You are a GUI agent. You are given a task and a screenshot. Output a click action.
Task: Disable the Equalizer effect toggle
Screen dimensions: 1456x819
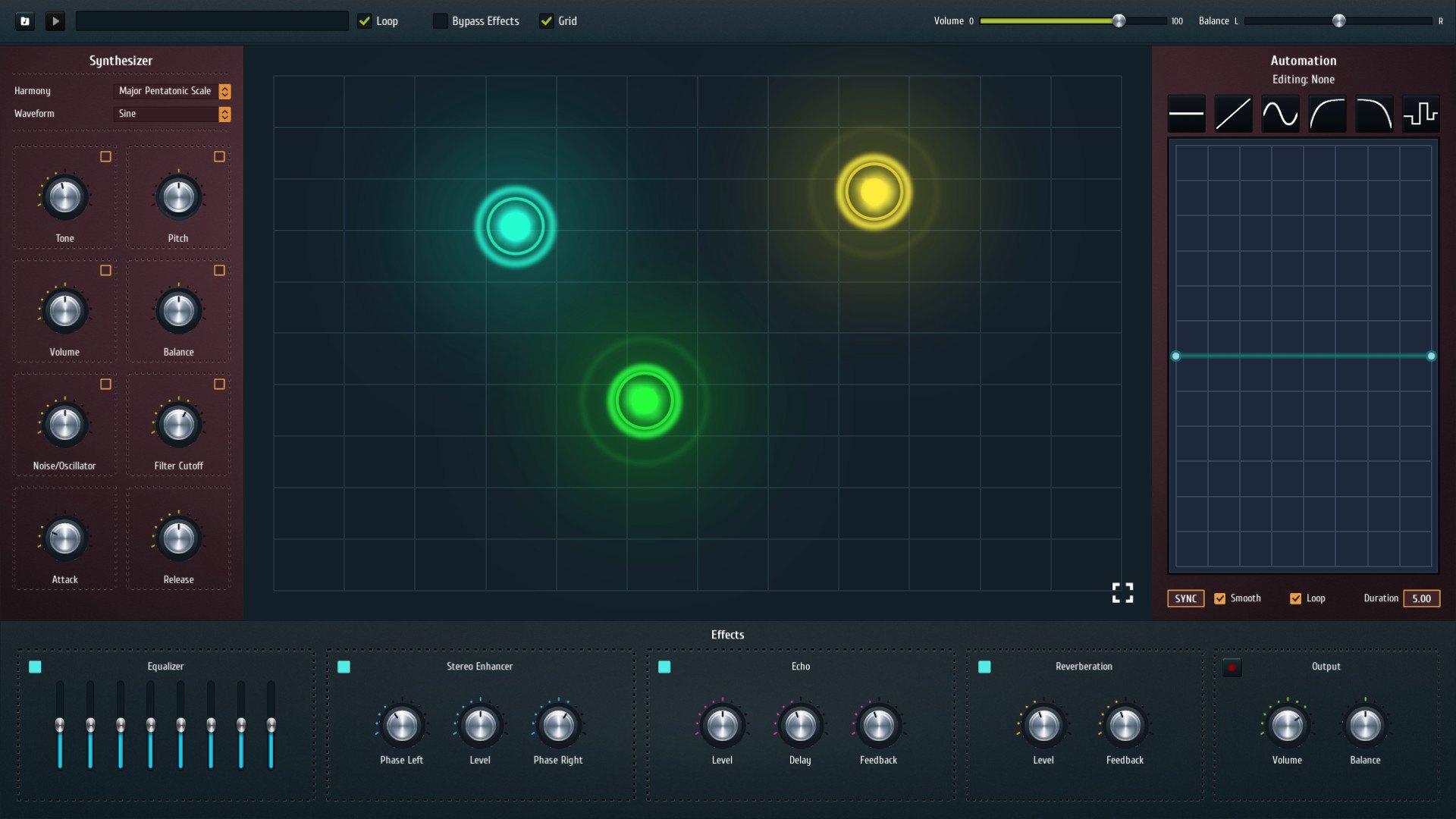pyautogui.click(x=33, y=666)
